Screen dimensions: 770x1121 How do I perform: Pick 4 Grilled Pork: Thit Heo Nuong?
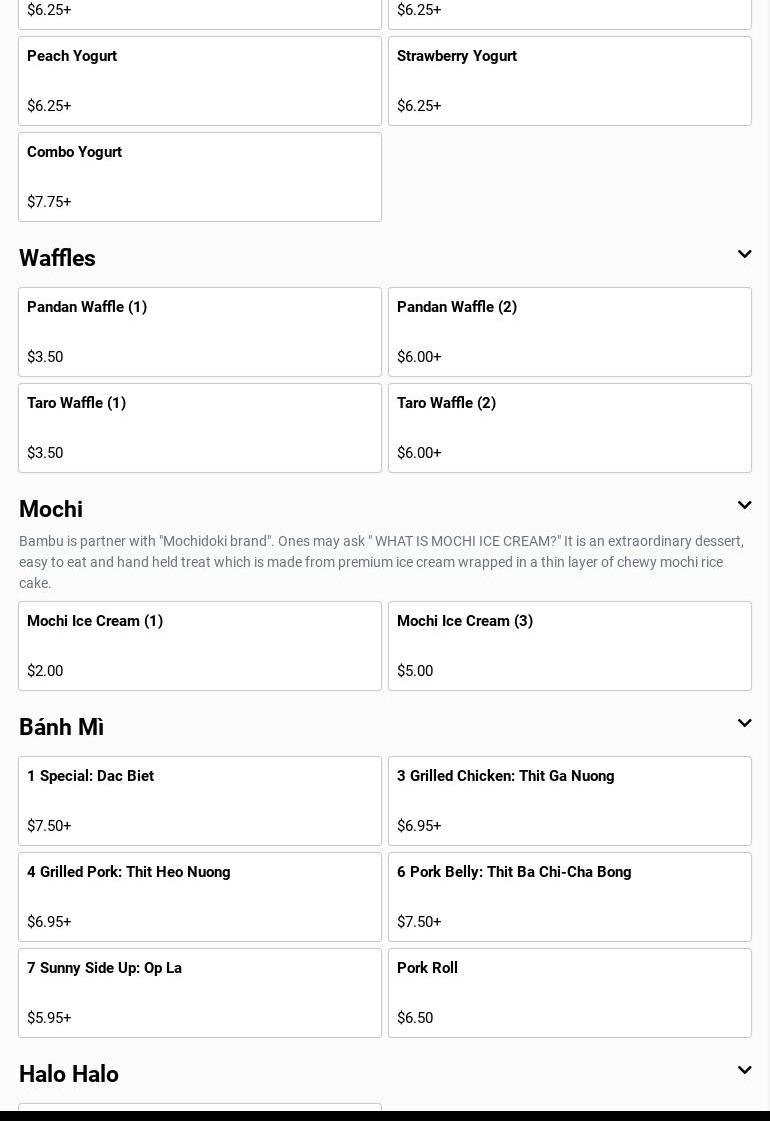click(x=200, y=897)
